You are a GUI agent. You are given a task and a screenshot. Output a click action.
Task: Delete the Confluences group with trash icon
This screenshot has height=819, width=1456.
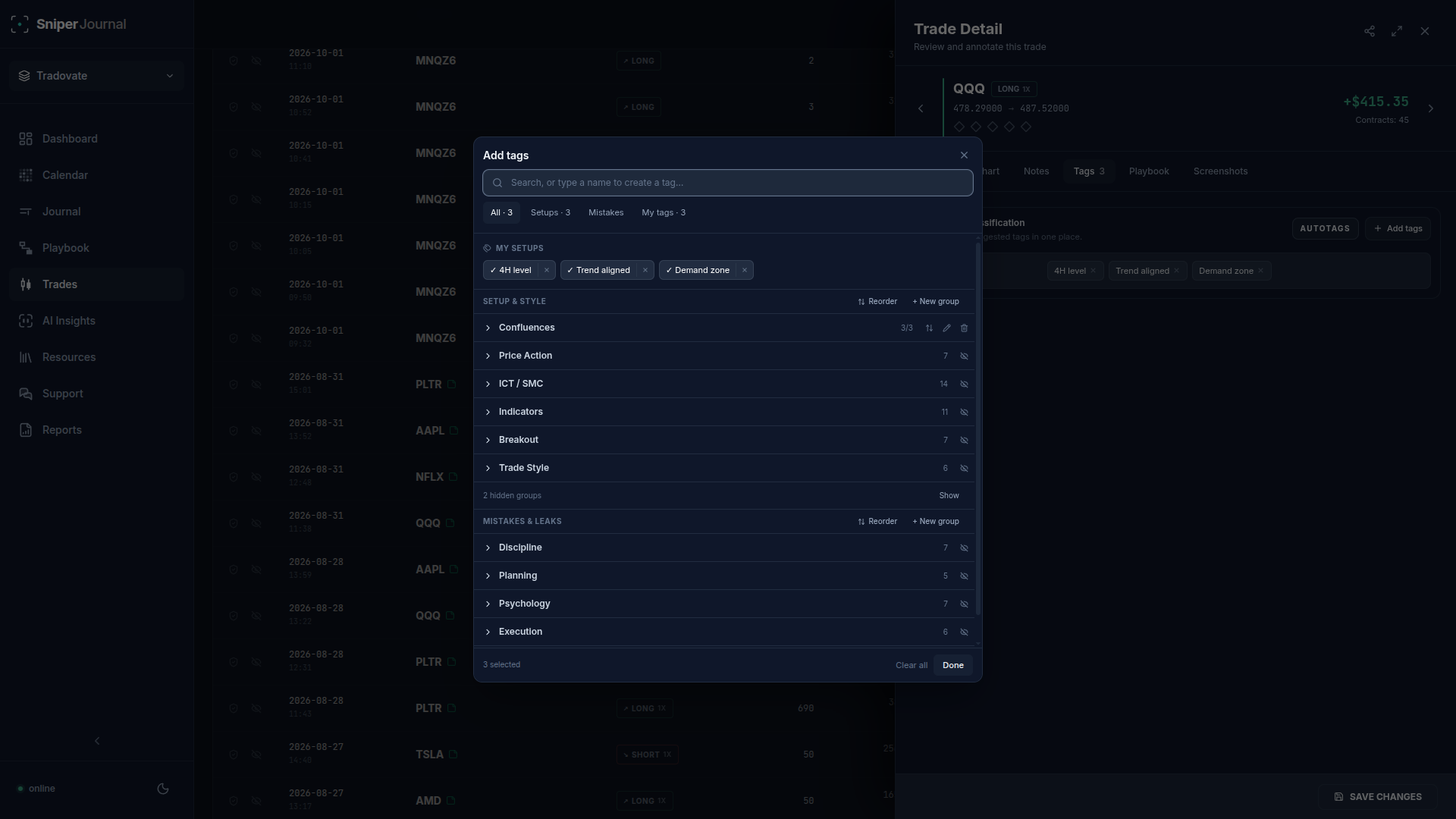pyautogui.click(x=965, y=328)
